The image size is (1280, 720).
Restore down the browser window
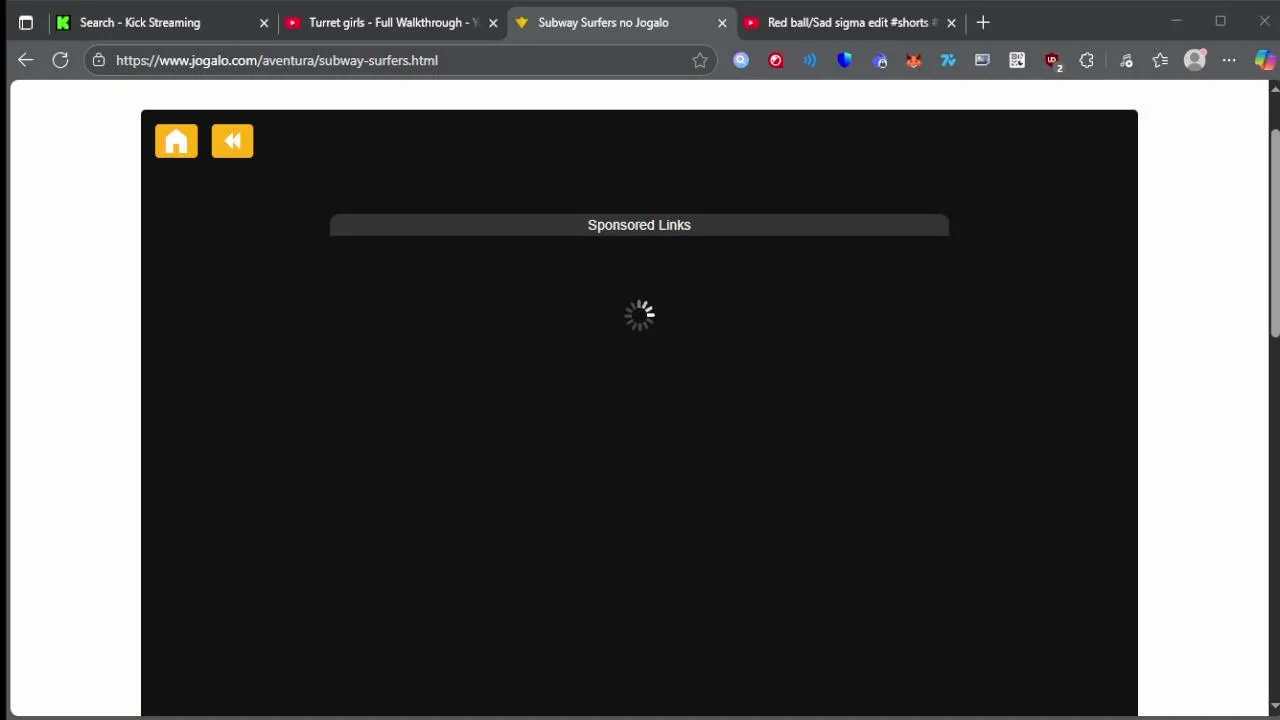(1220, 21)
